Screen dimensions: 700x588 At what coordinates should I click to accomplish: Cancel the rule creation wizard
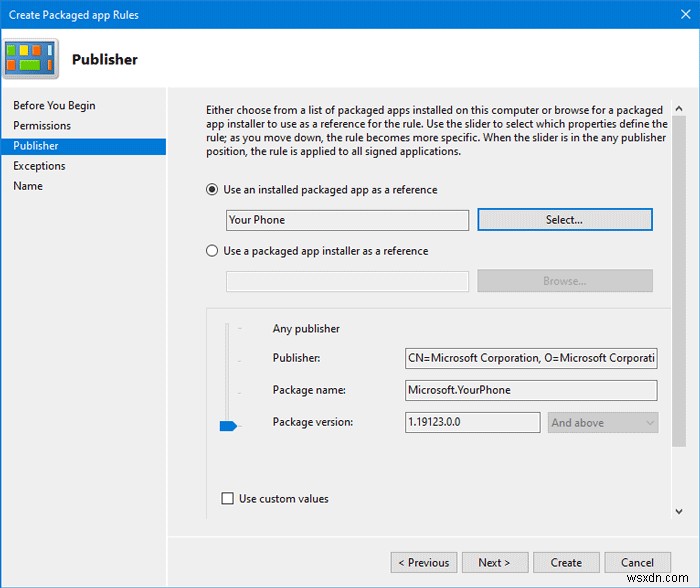(x=637, y=562)
